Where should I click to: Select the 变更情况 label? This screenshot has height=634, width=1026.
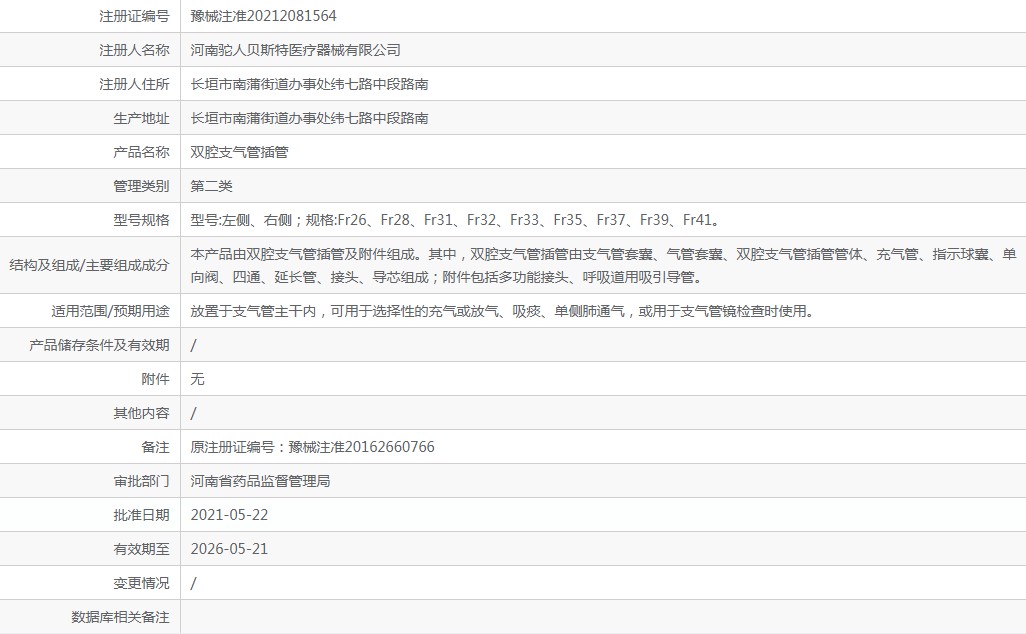(141, 583)
